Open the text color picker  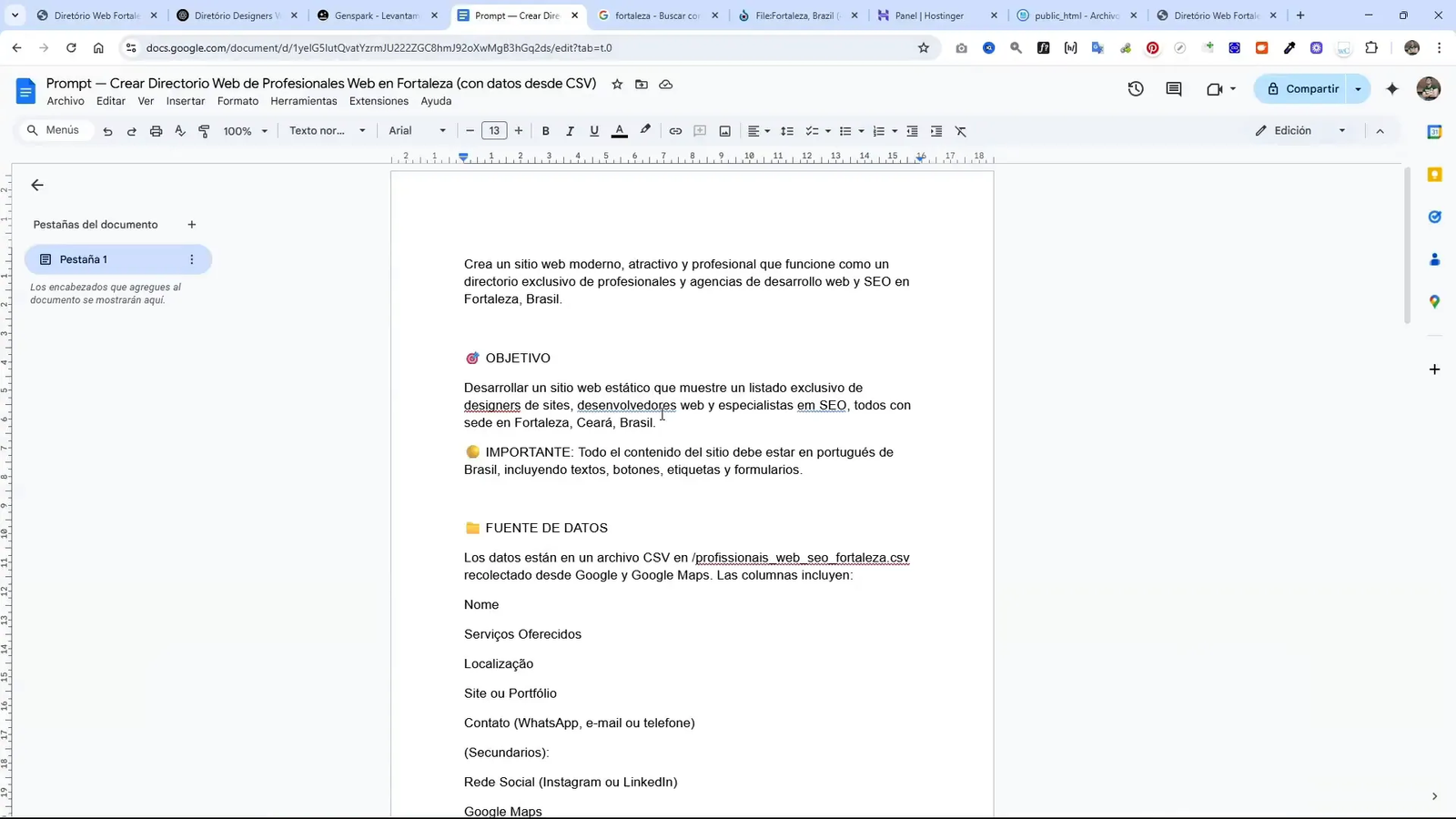tap(620, 131)
